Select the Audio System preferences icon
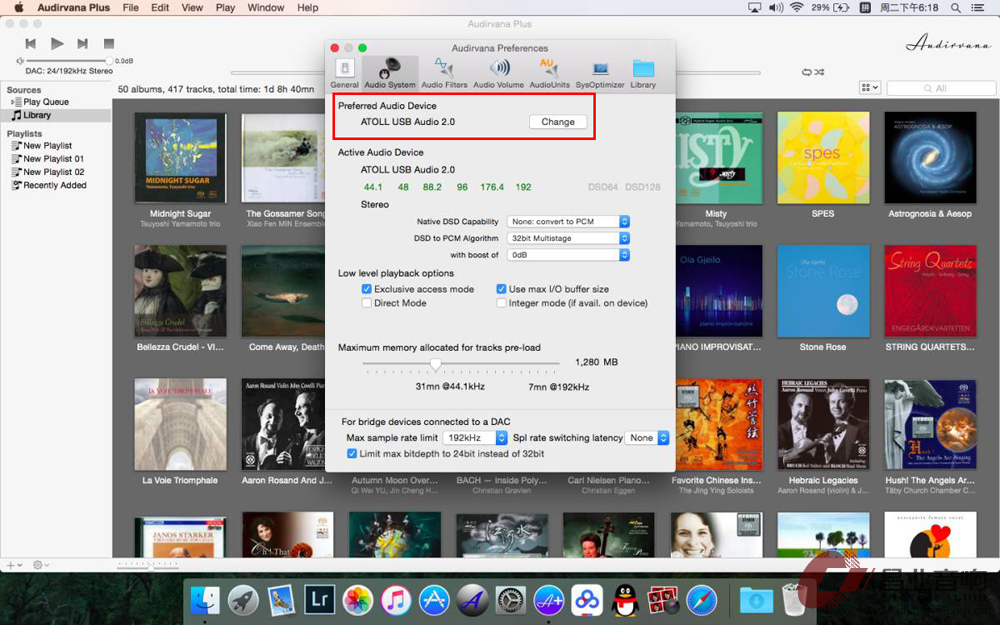Viewport: 1000px width, 625px height. point(390,73)
